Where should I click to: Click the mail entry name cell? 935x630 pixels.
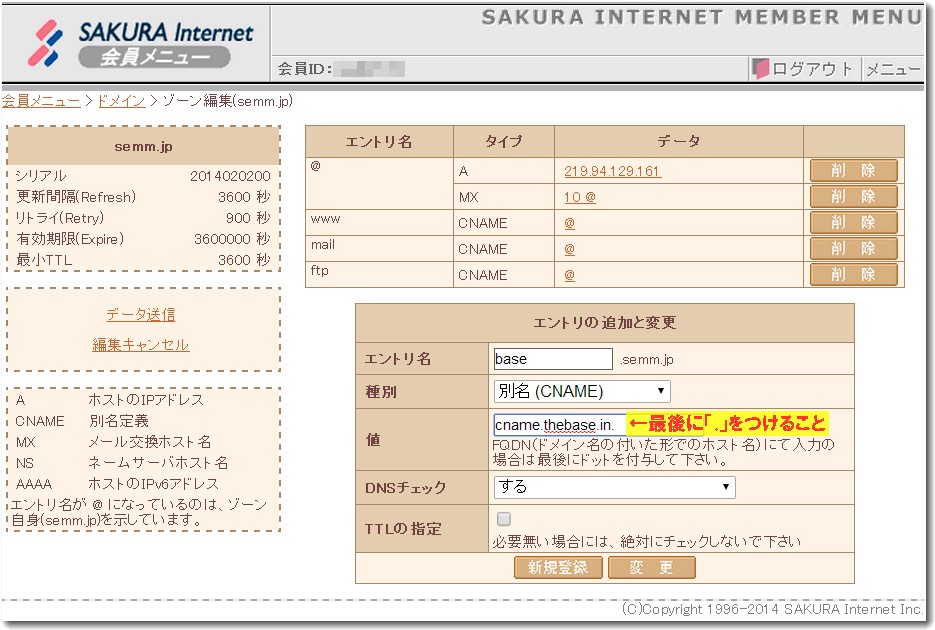[379, 249]
